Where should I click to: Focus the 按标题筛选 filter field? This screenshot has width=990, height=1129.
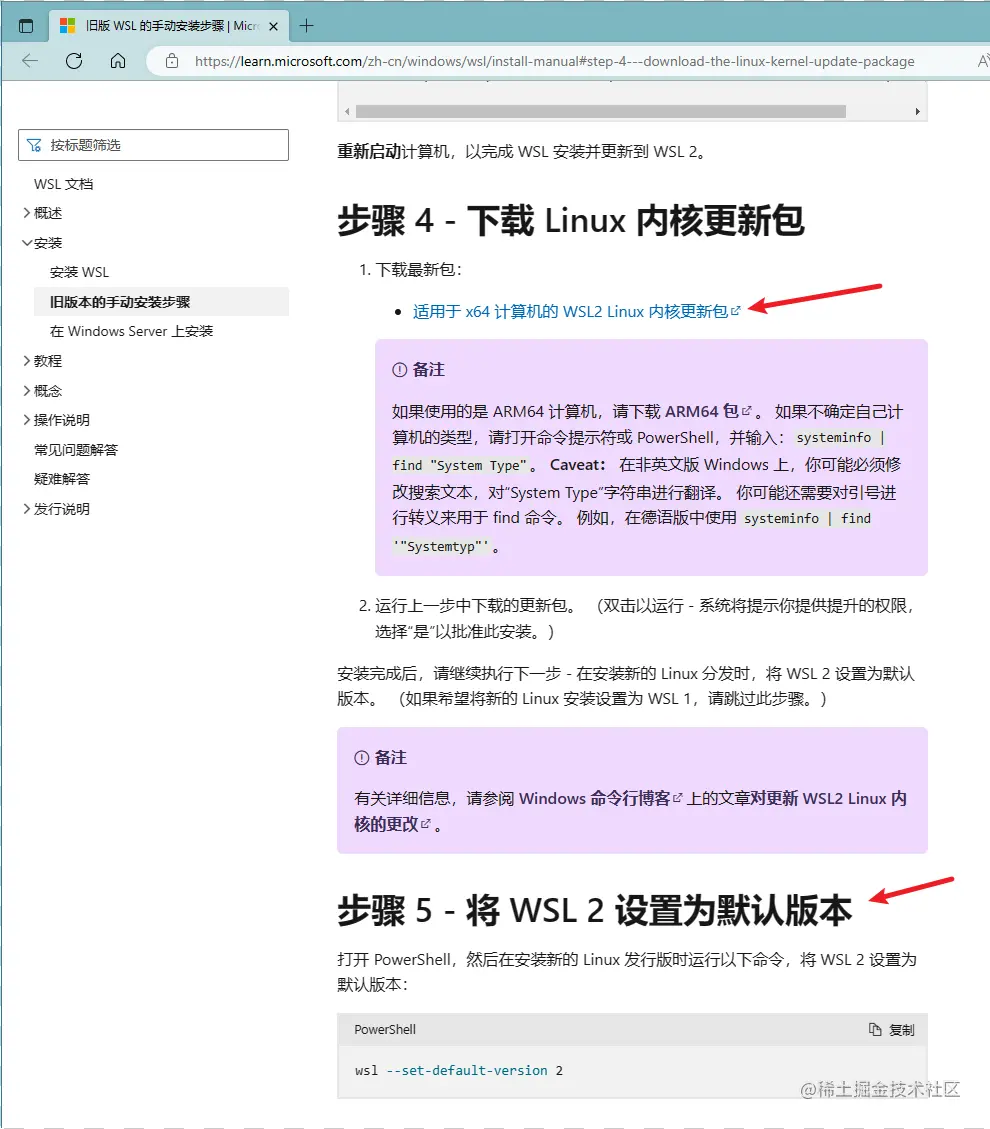[x=153, y=145]
